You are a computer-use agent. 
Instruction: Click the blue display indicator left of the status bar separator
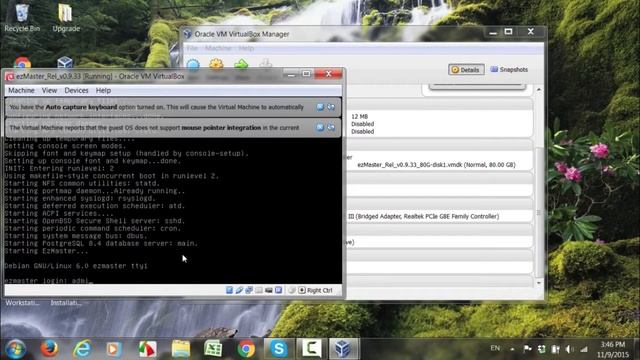[x=278, y=290]
